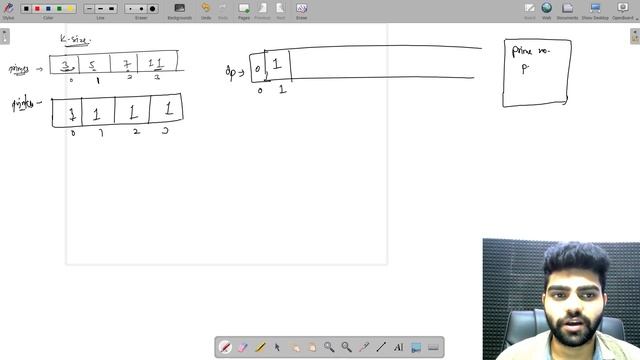Choose the thin line width
640x360 pixels.
[89, 9]
